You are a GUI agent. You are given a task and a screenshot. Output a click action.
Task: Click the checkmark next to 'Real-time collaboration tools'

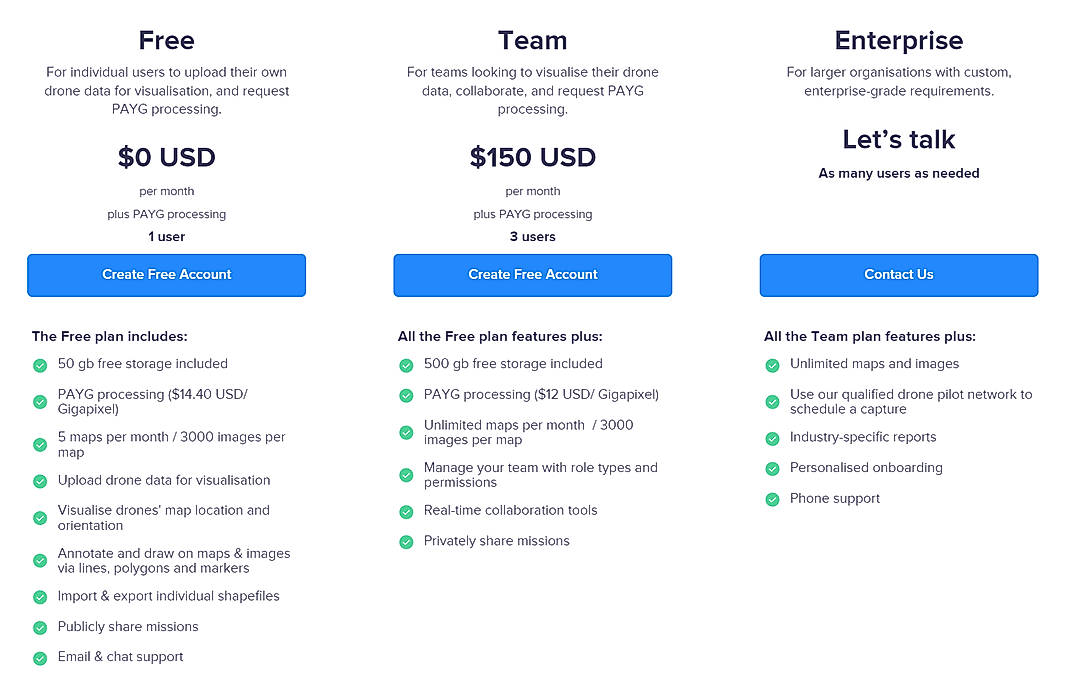406,510
